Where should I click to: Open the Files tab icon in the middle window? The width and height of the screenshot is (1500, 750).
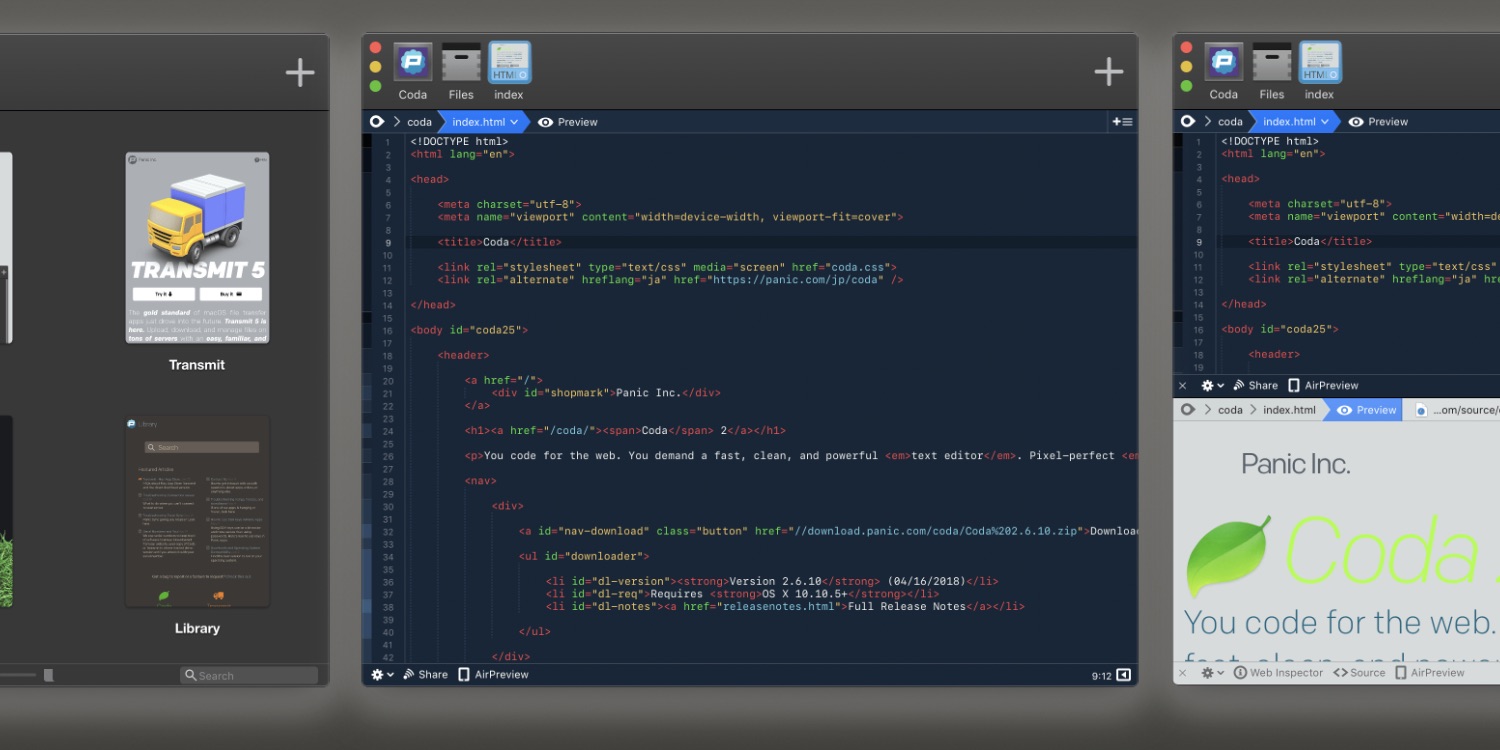coord(461,62)
